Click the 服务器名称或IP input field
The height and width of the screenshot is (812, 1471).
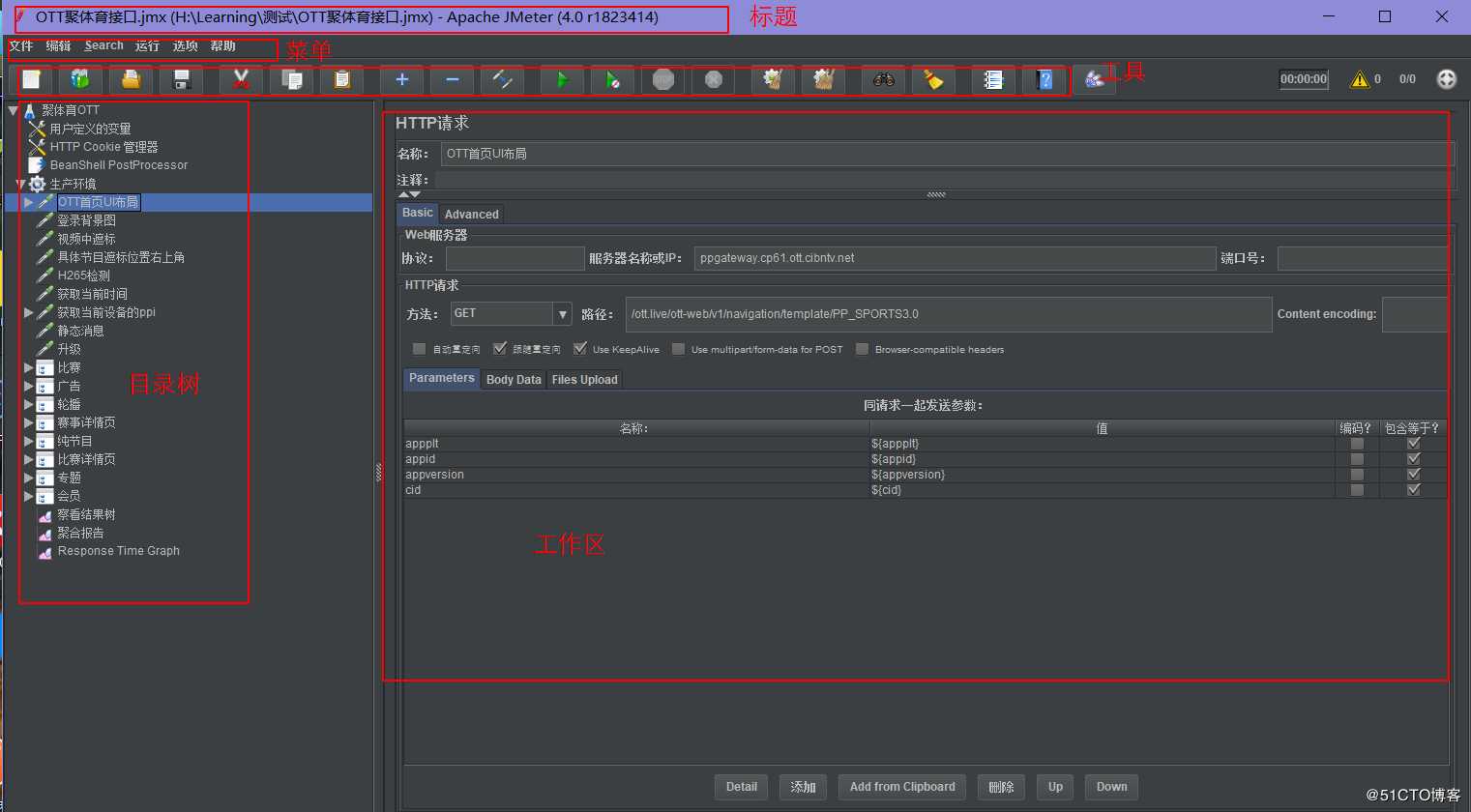click(x=955, y=258)
